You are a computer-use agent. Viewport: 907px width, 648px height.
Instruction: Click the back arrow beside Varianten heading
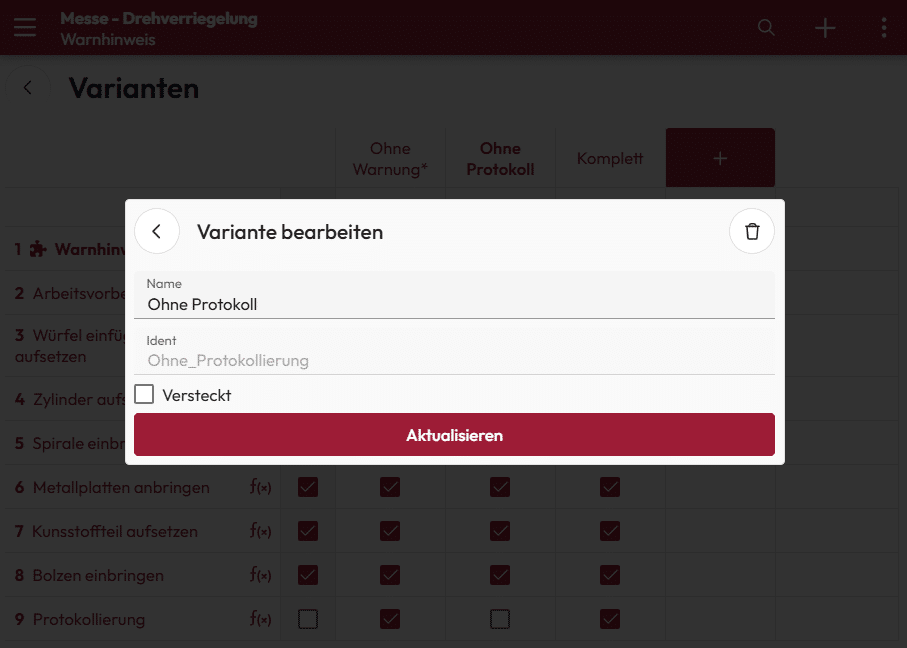pos(28,88)
